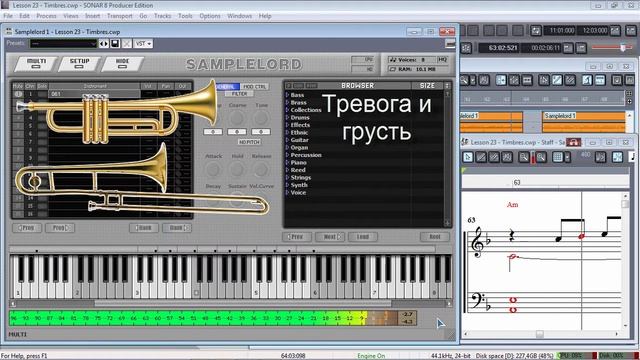The image size is (640, 360).
Task: Select the Draw pencil tool in Staff view
Action: click(481, 157)
